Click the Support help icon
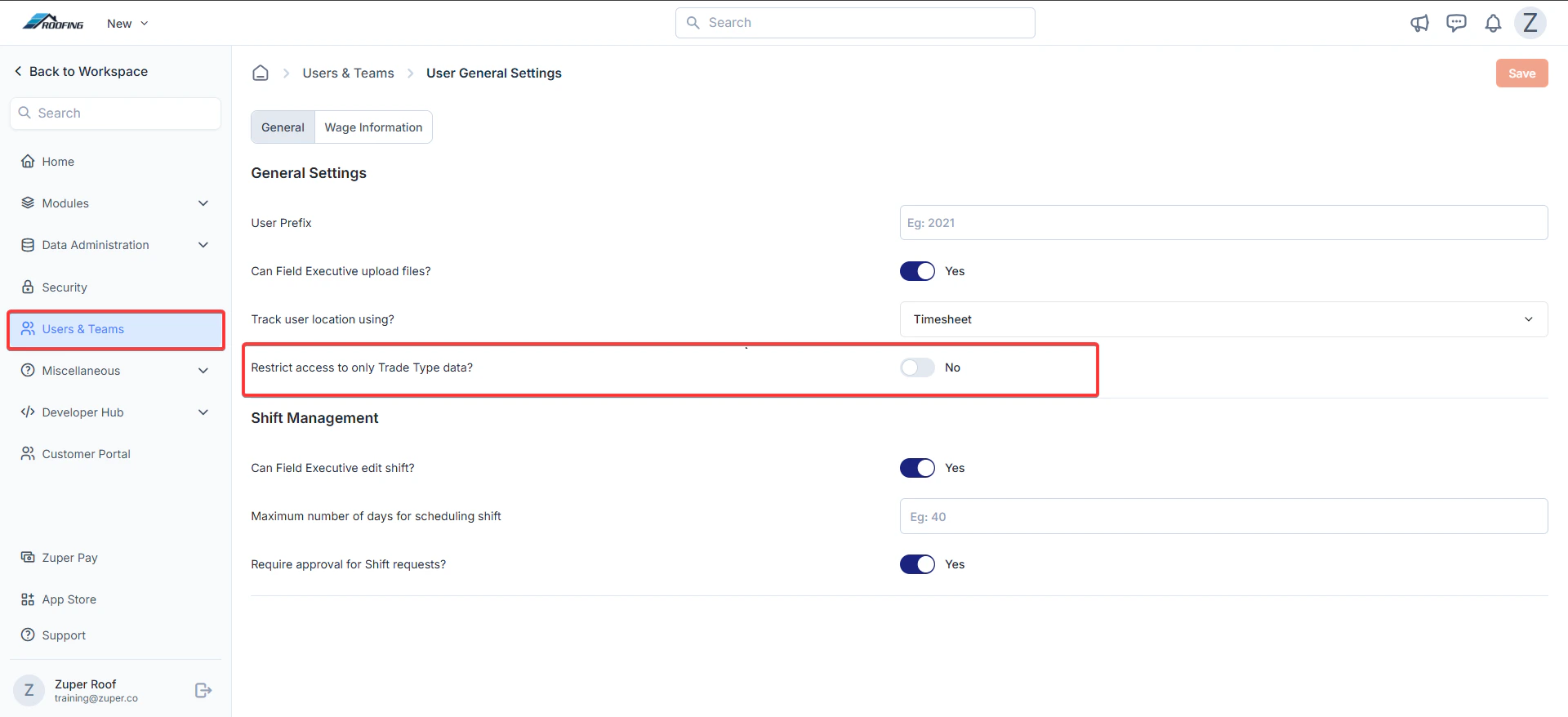 pos(28,635)
